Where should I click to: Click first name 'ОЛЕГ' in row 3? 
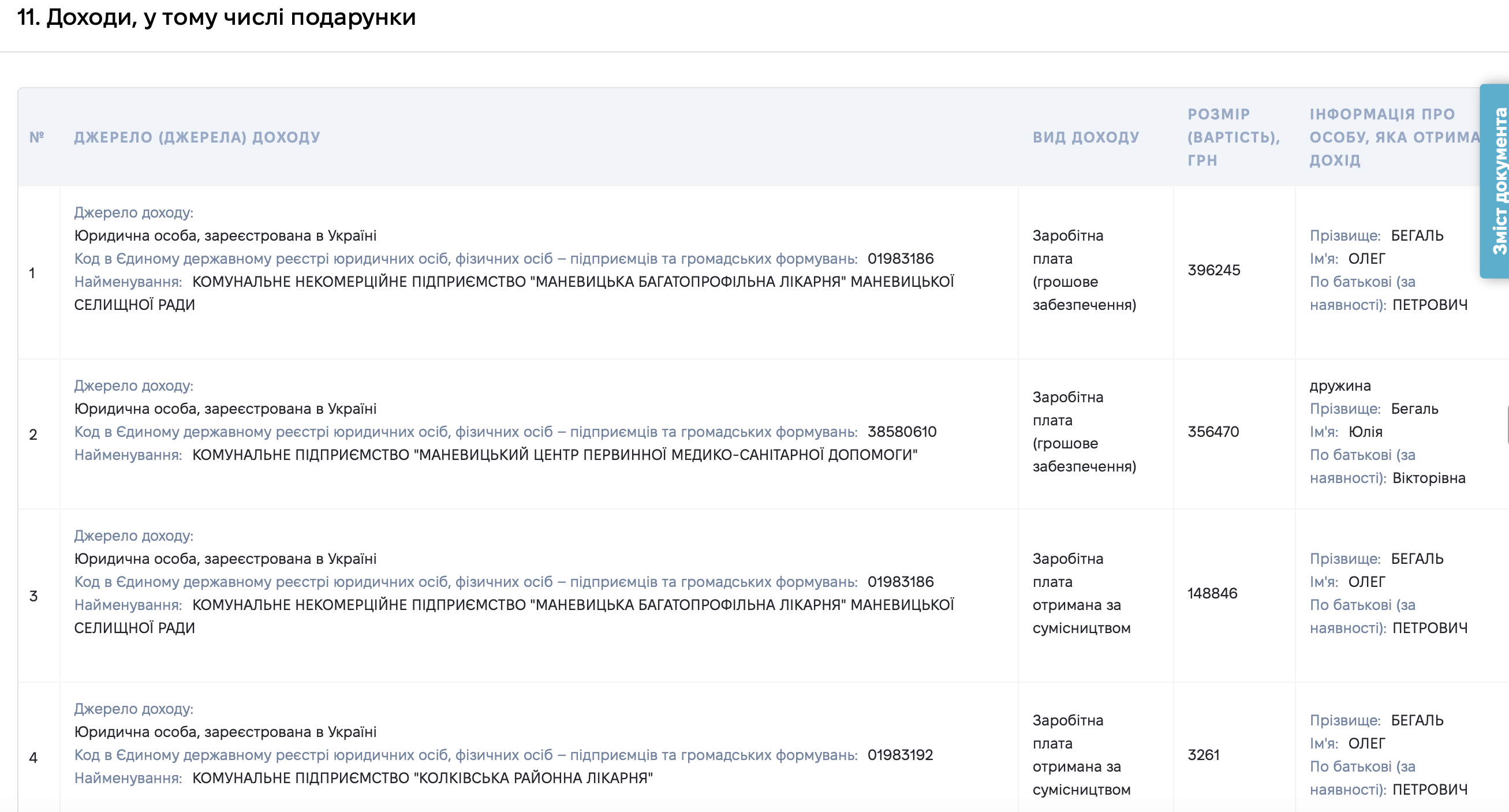pos(1366,581)
